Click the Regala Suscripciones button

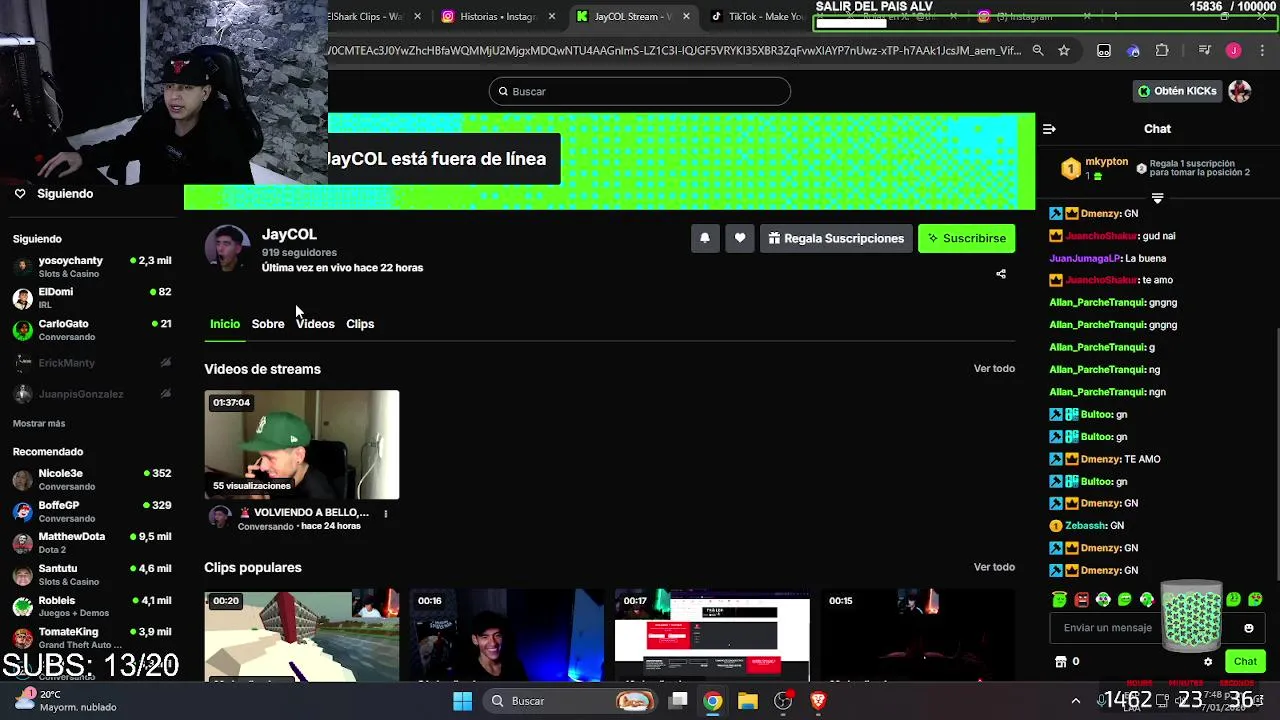(836, 238)
